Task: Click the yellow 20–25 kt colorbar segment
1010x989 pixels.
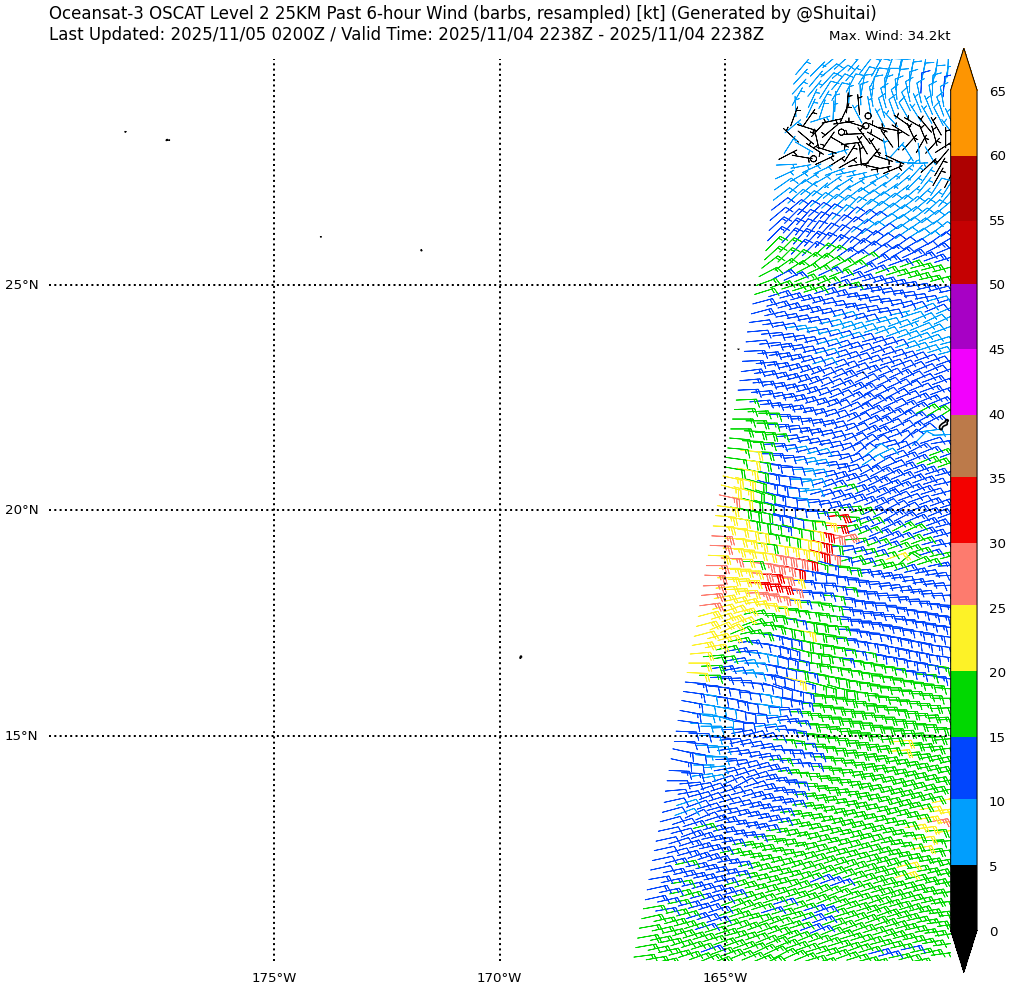Action: (963, 639)
